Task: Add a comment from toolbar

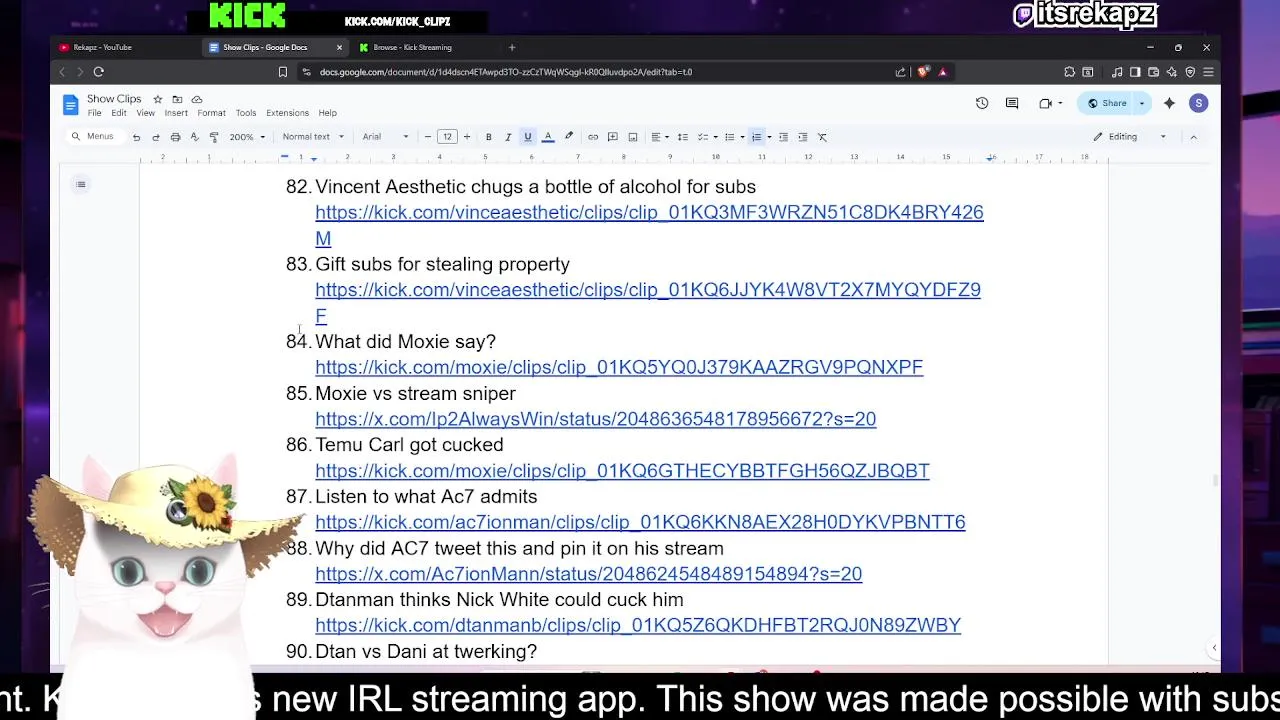Action: pos(613,137)
